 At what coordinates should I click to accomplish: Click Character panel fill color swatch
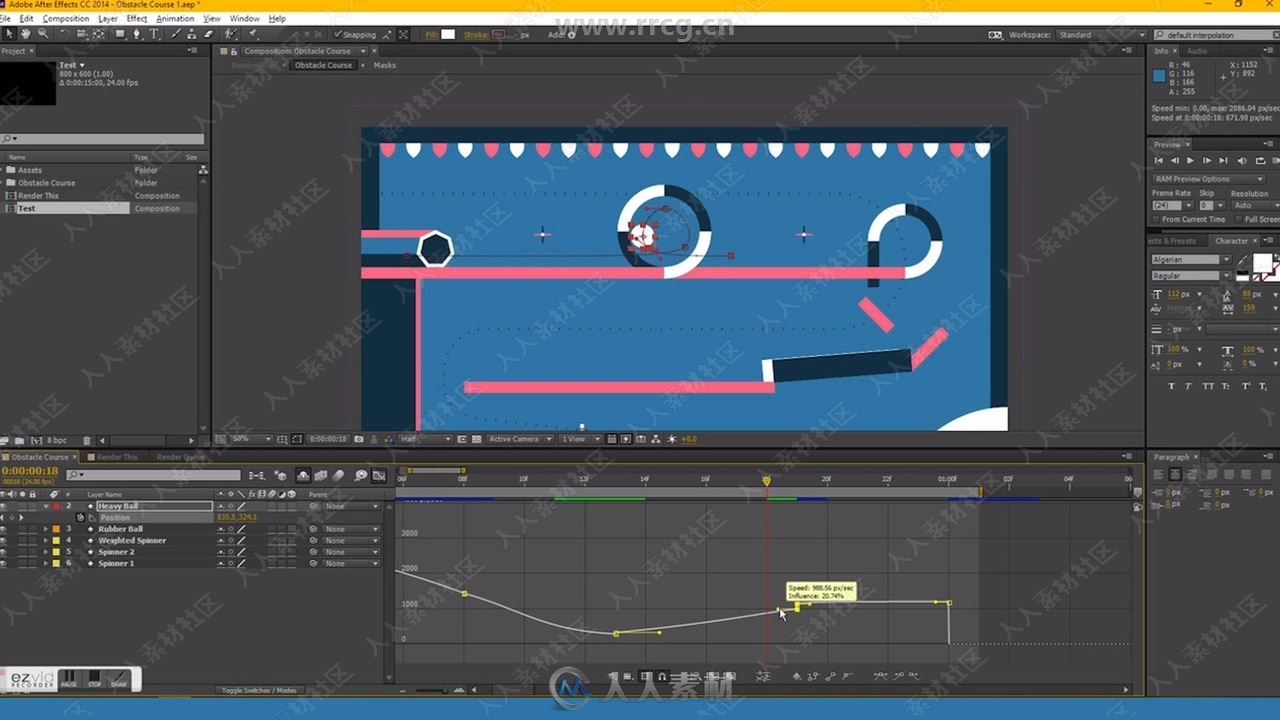pos(1262,263)
